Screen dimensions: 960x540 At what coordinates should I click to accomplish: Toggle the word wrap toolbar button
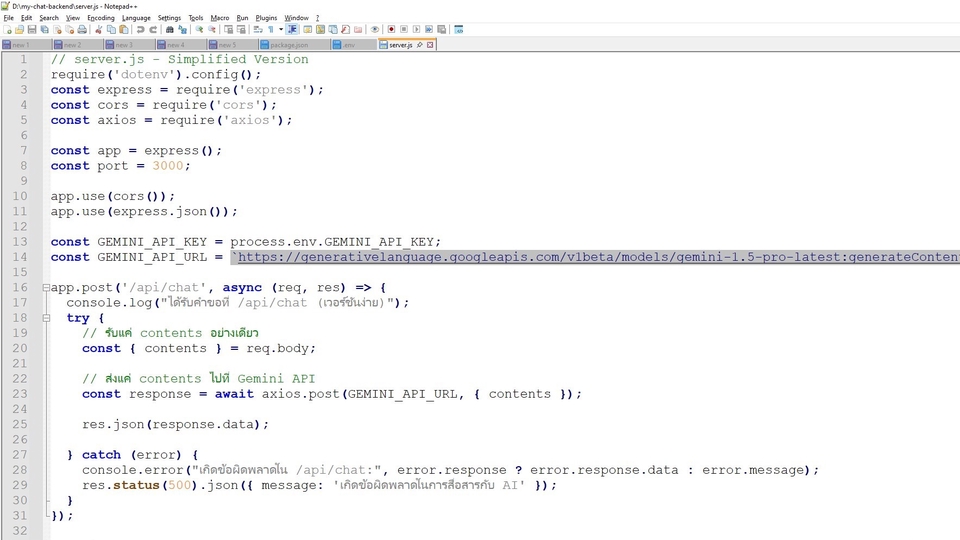tap(258, 30)
